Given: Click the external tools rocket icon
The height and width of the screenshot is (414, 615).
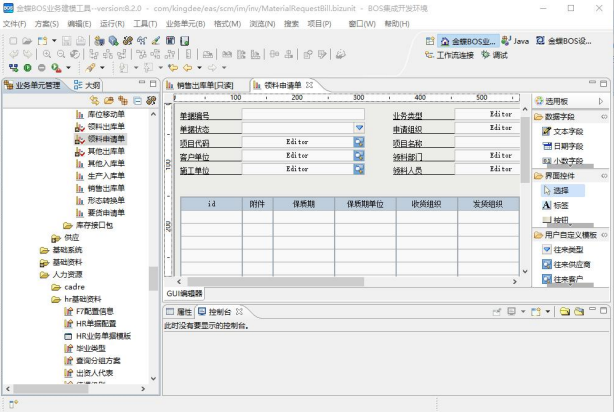Looking at the screenshot, I should 91,67.
